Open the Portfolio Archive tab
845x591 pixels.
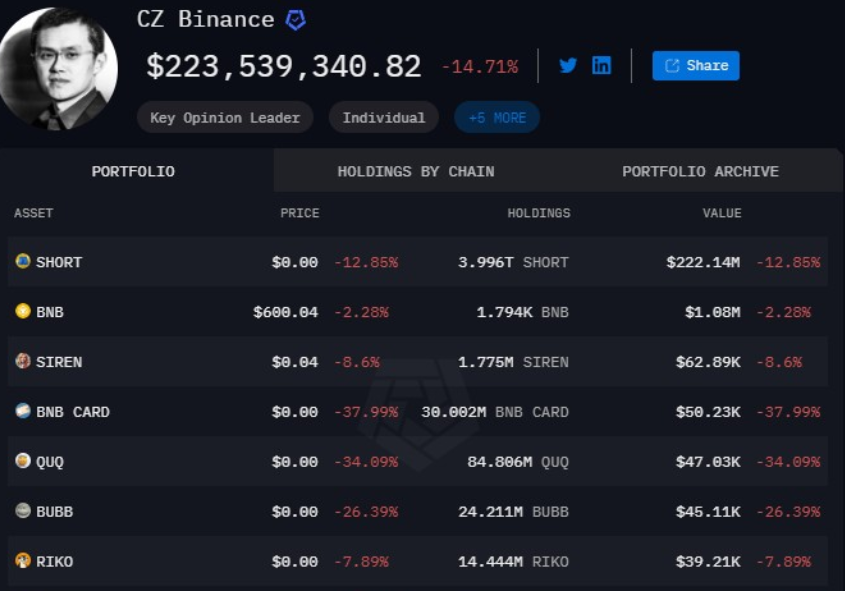(700, 171)
